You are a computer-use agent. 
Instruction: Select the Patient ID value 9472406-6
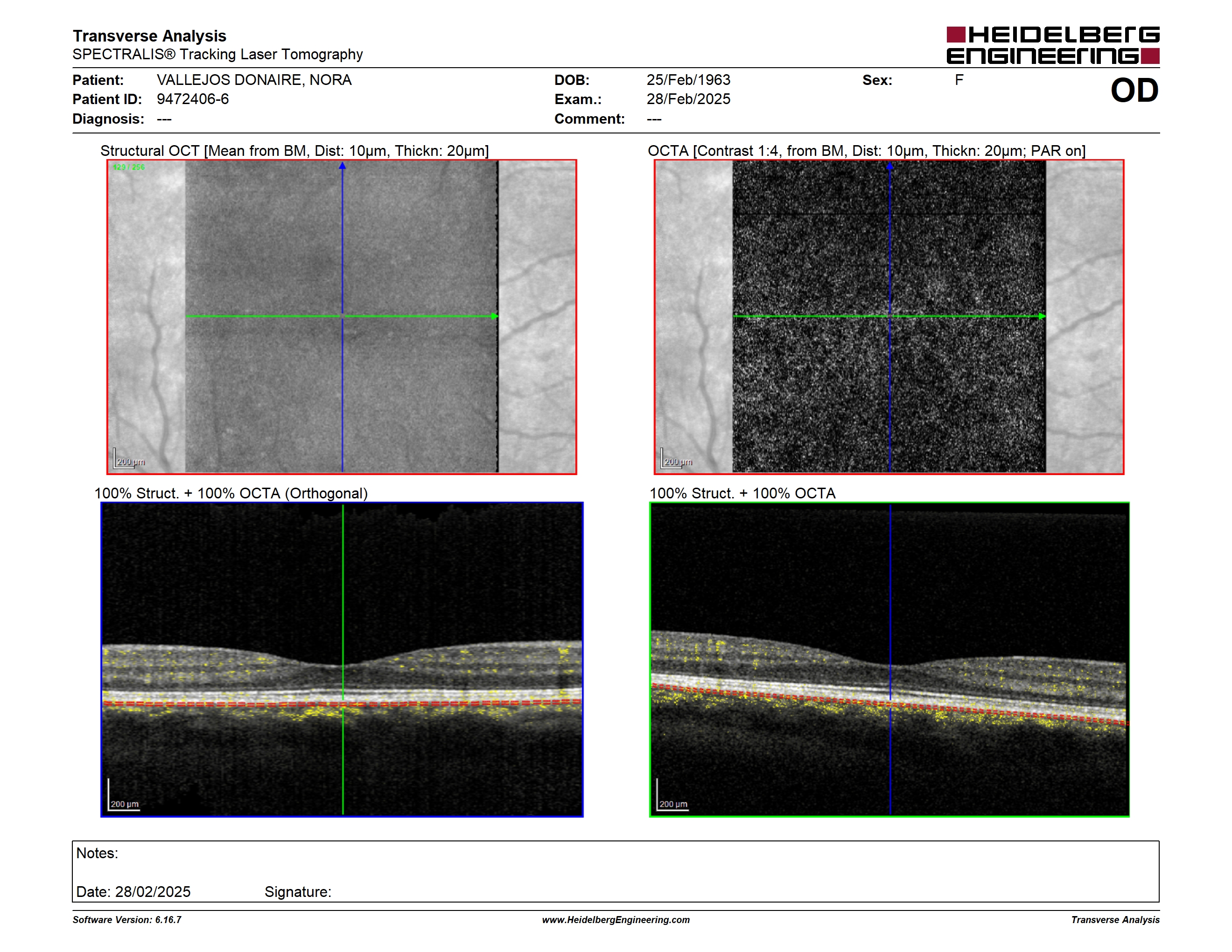[193, 99]
